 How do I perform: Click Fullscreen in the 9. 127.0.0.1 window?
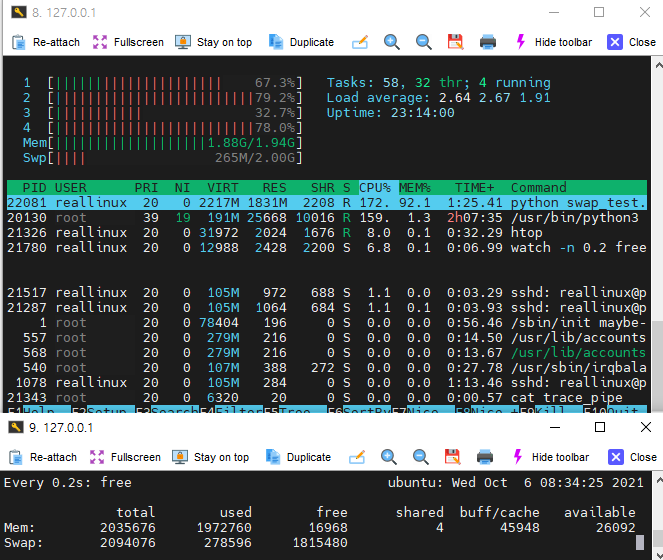click(x=125, y=457)
